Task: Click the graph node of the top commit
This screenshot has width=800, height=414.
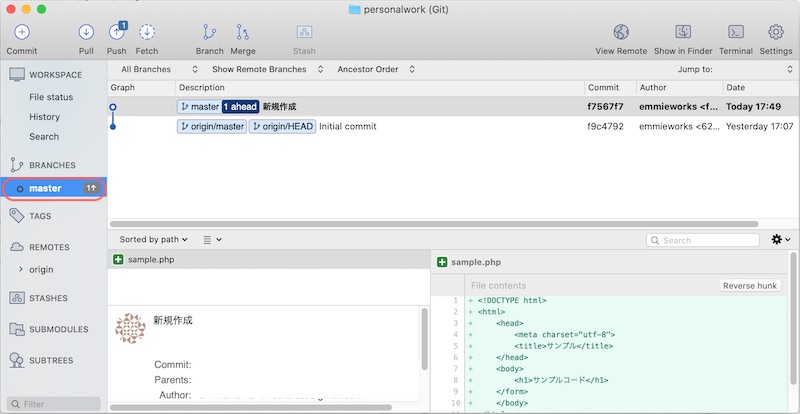Action: click(113, 107)
